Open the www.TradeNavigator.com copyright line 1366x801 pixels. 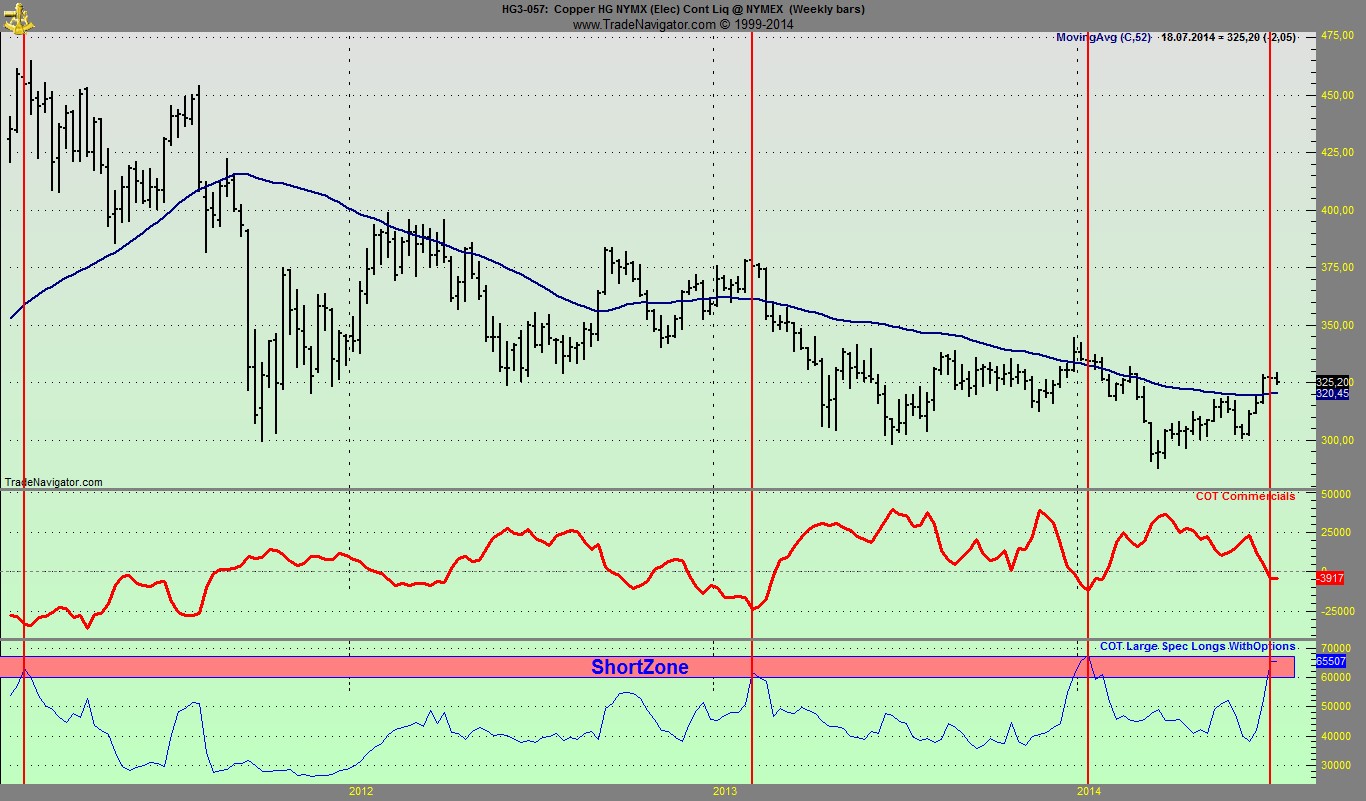point(683,24)
